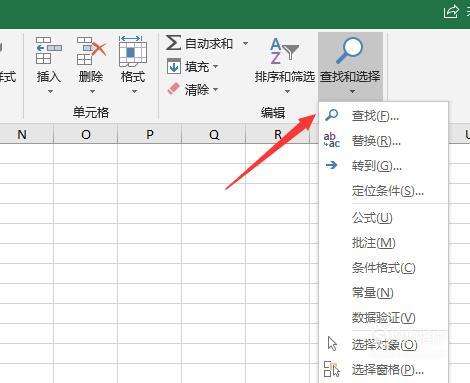Expand the 删除 dropdown arrow

pyautogui.click(x=92, y=91)
